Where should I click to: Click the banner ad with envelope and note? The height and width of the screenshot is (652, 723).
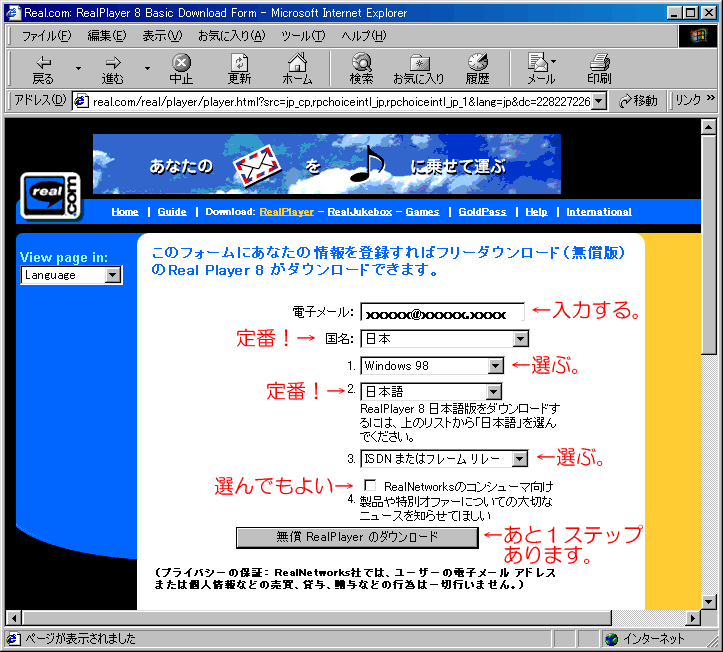point(327,164)
